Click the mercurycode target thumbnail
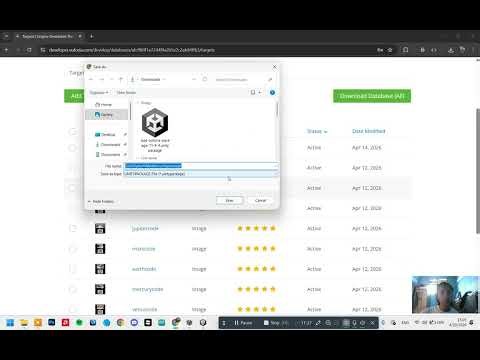The width and height of the screenshot is (480, 360). coord(100,289)
